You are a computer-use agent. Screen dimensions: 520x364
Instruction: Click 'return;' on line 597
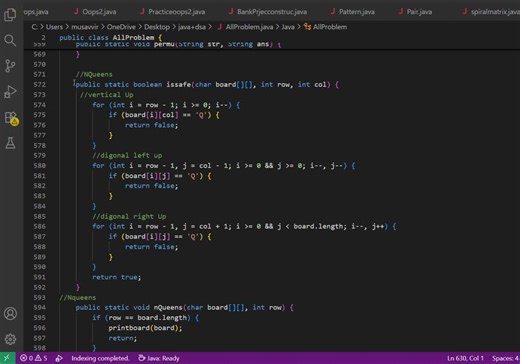123,338
